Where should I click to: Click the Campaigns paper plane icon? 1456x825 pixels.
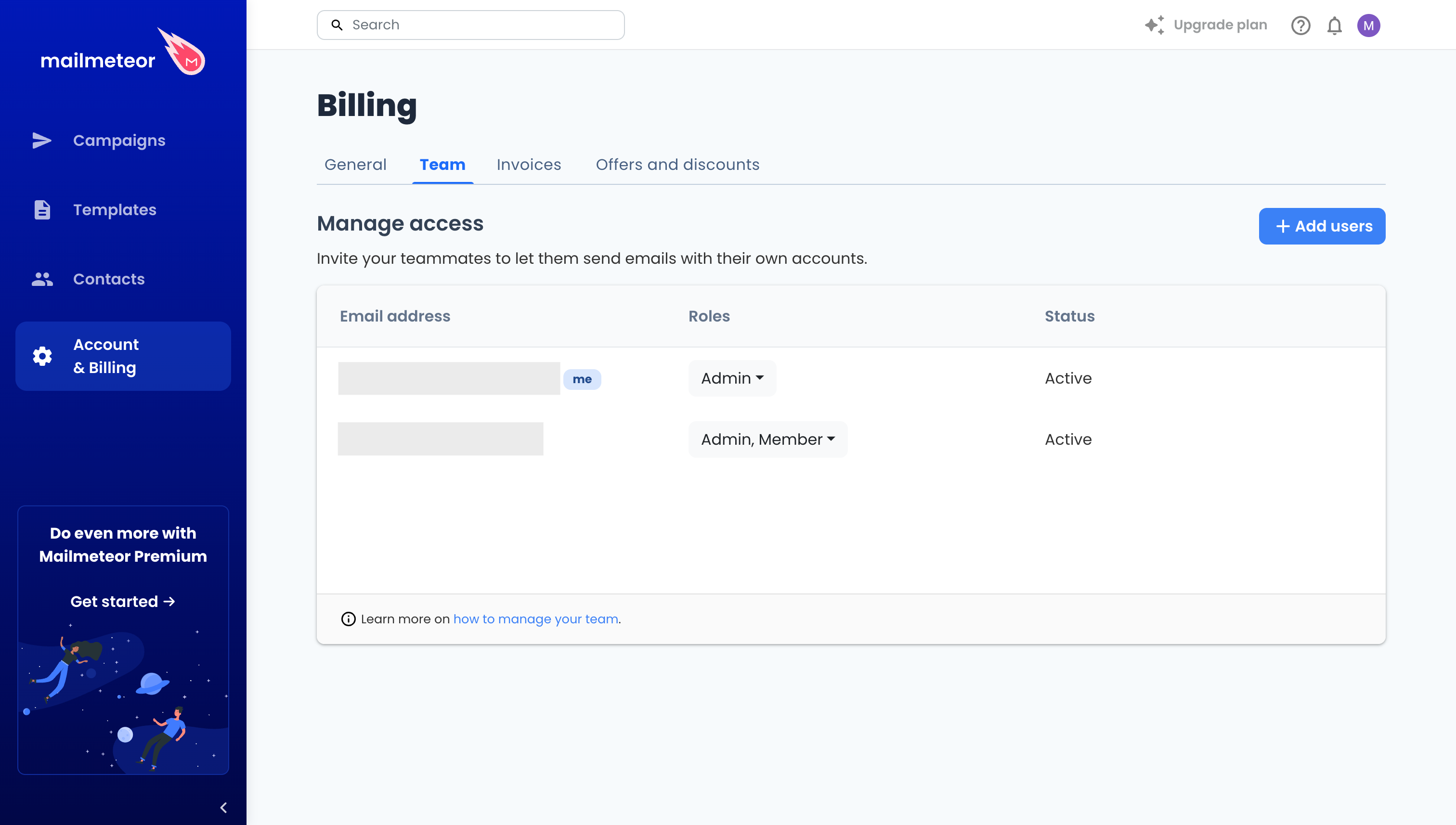click(x=42, y=141)
